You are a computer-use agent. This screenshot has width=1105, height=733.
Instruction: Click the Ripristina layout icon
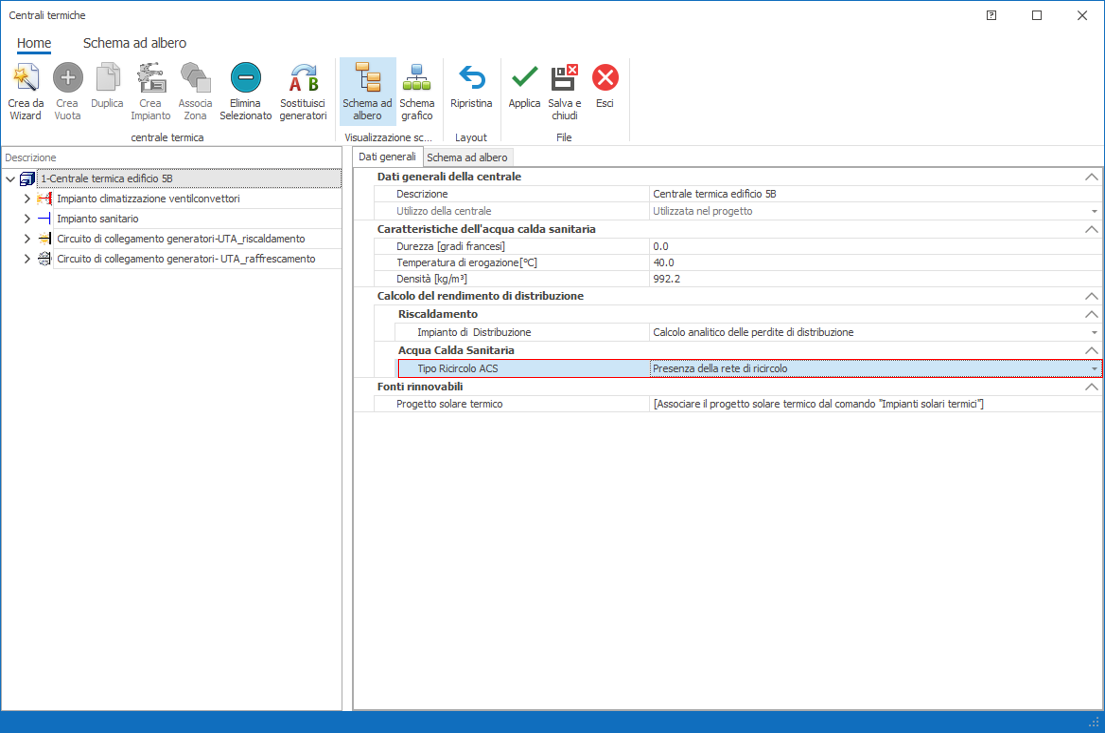pos(471,78)
